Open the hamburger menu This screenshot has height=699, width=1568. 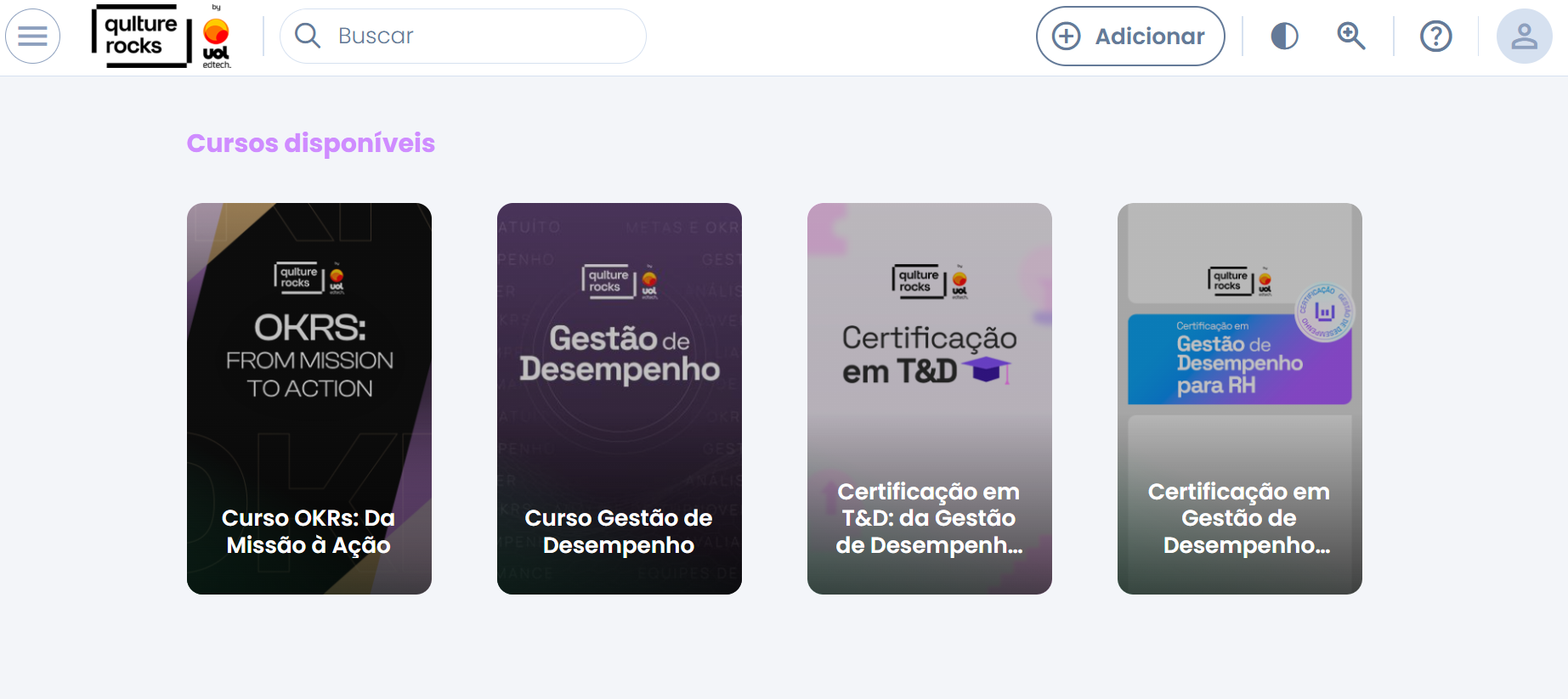[x=32, y=37]
